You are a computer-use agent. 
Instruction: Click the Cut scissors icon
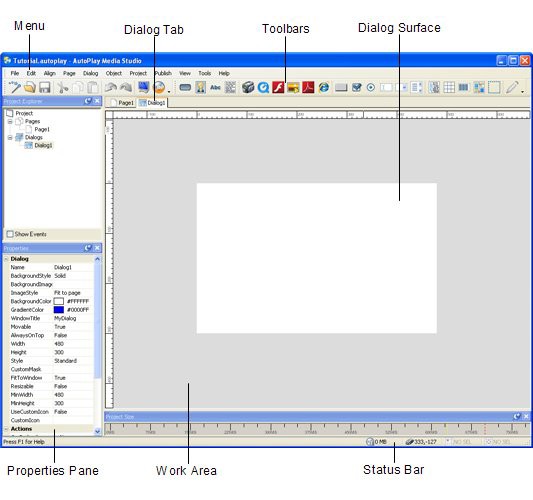tap(63, 88)
